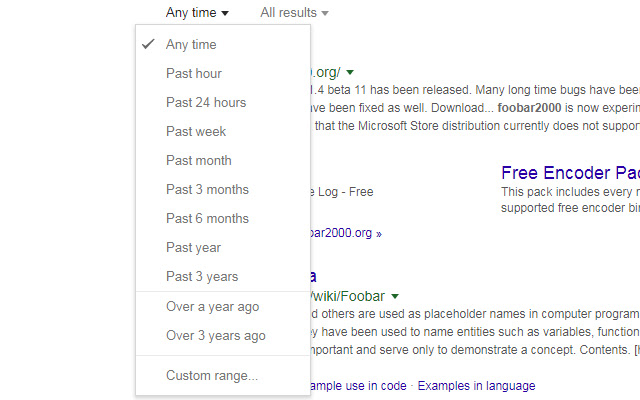Filter results to Past month

[x=223, y=160]
